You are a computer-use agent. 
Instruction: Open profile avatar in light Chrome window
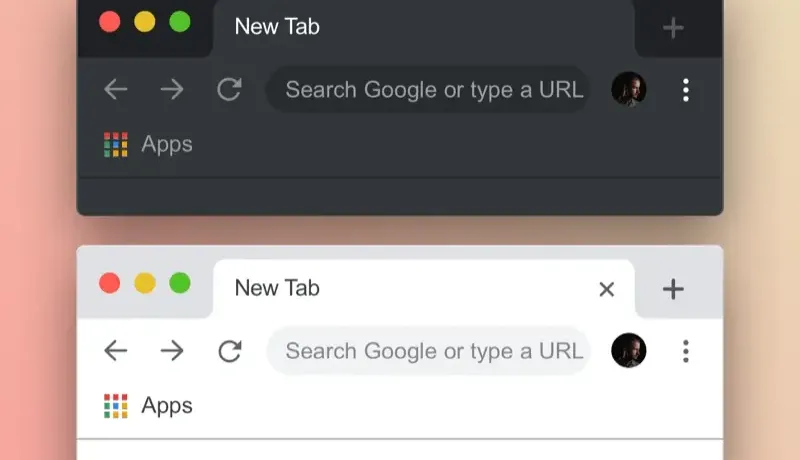(x=629, y=350)
